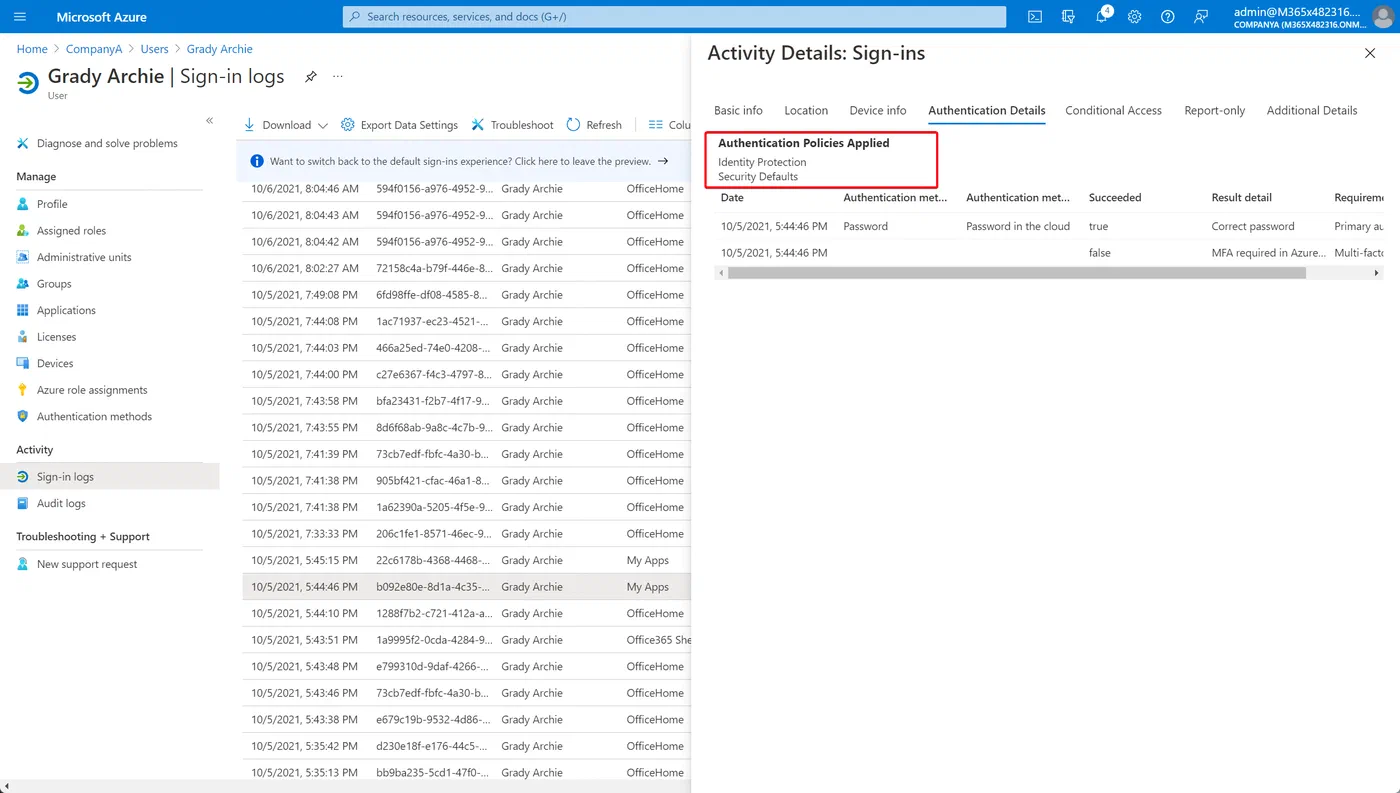Focus the Search resources input field
This screenshot has height=793, width=1400.
(675, 17)
